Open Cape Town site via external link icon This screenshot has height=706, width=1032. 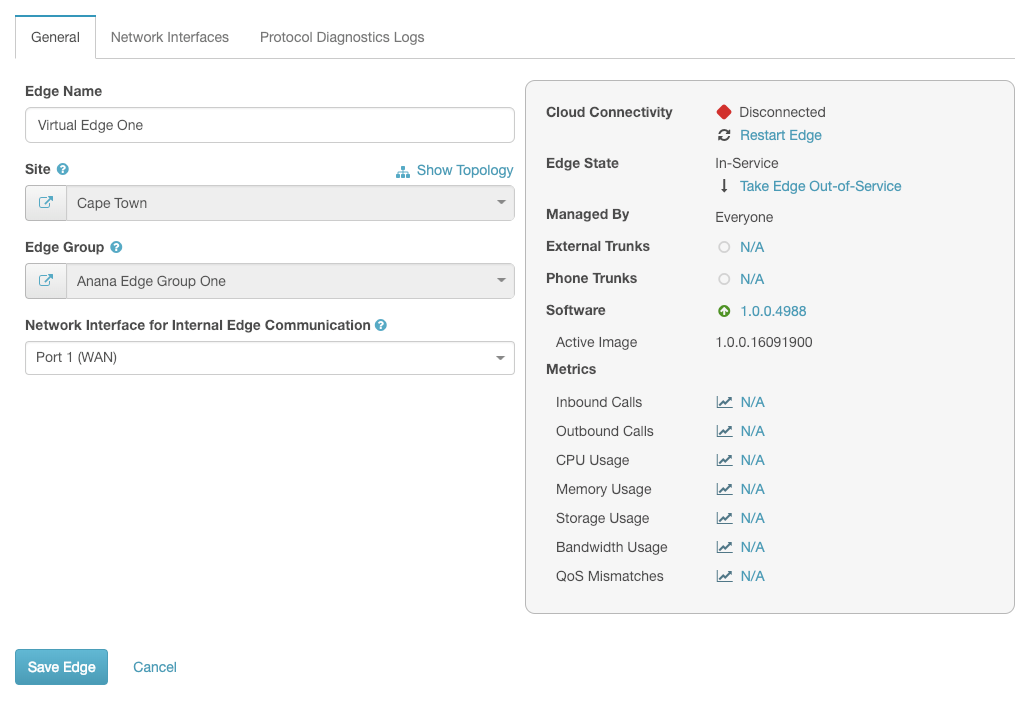coord(46,203)
